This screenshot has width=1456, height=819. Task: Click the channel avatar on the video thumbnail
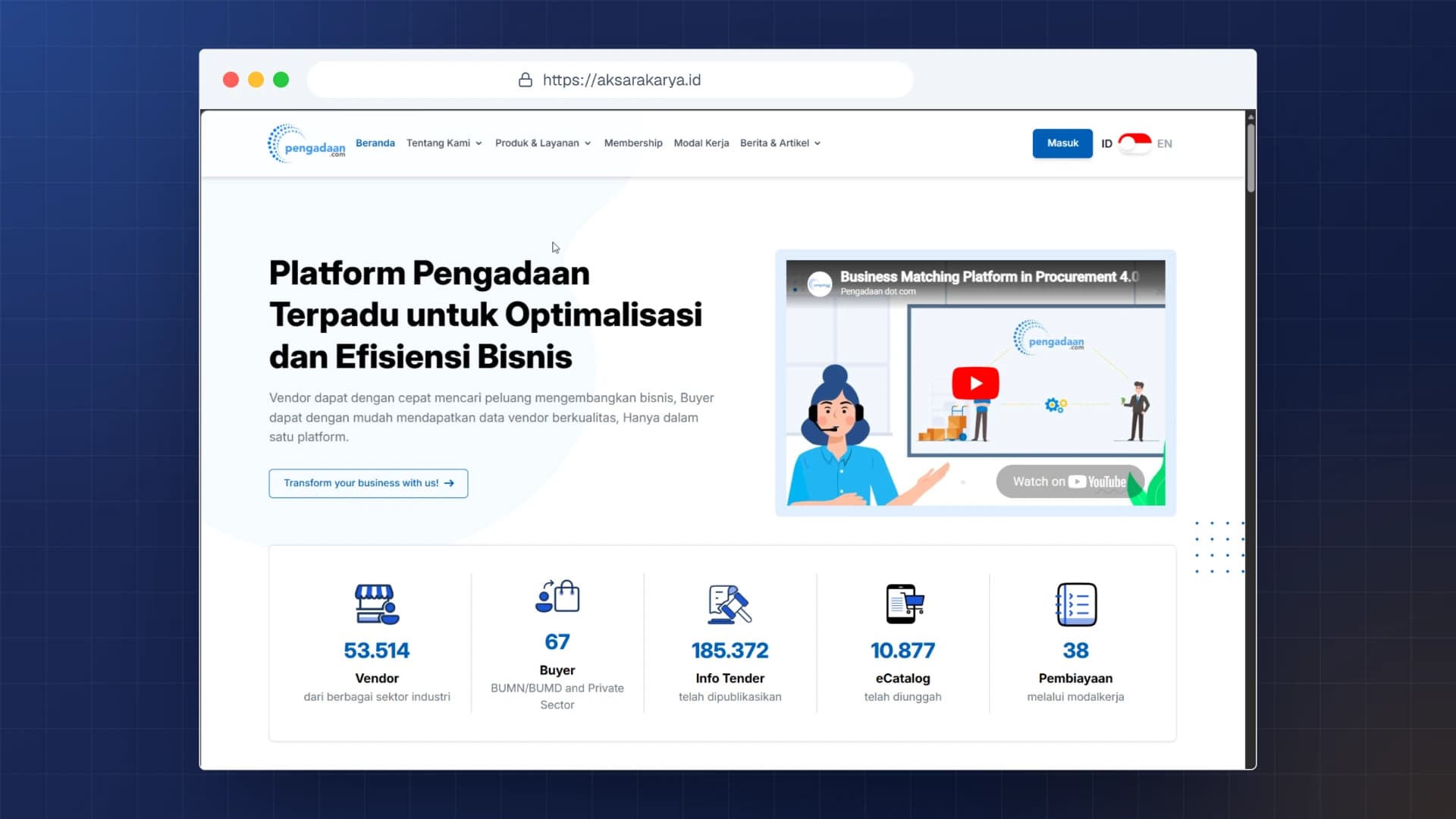(820, 284)
